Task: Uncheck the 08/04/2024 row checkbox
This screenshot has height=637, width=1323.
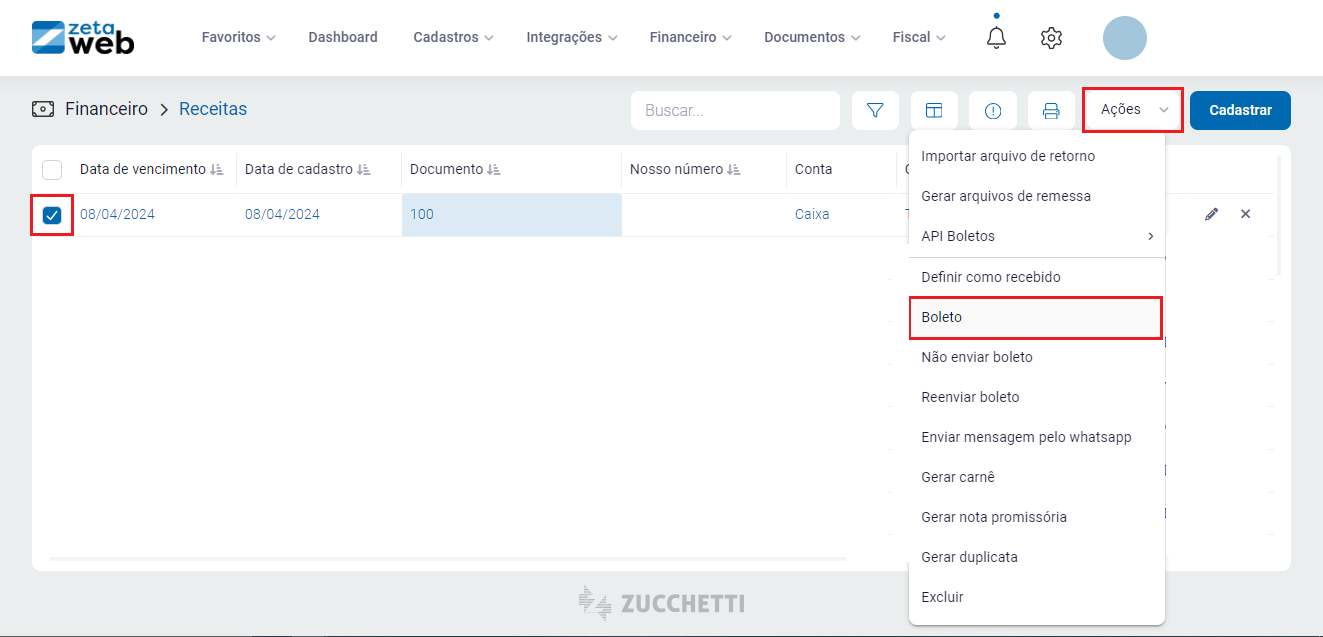Action: 52,215
